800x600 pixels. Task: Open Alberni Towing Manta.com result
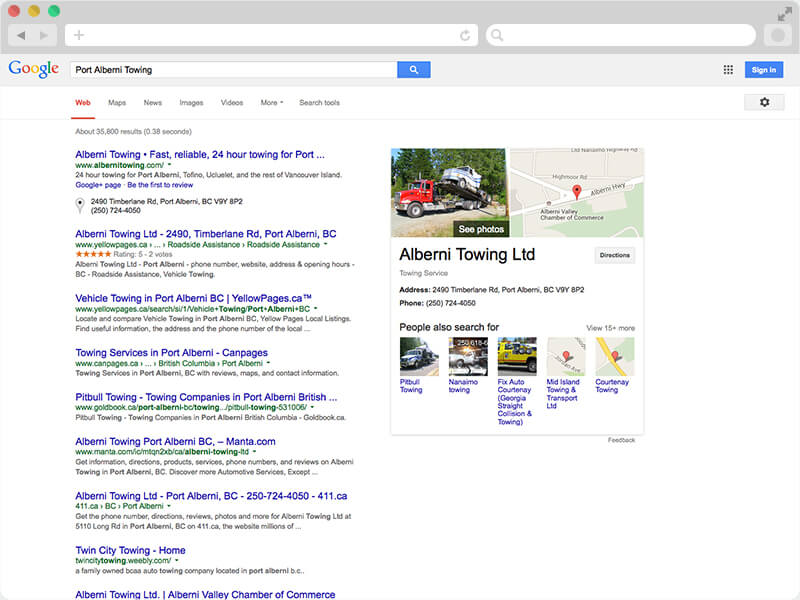click(175, 441)
